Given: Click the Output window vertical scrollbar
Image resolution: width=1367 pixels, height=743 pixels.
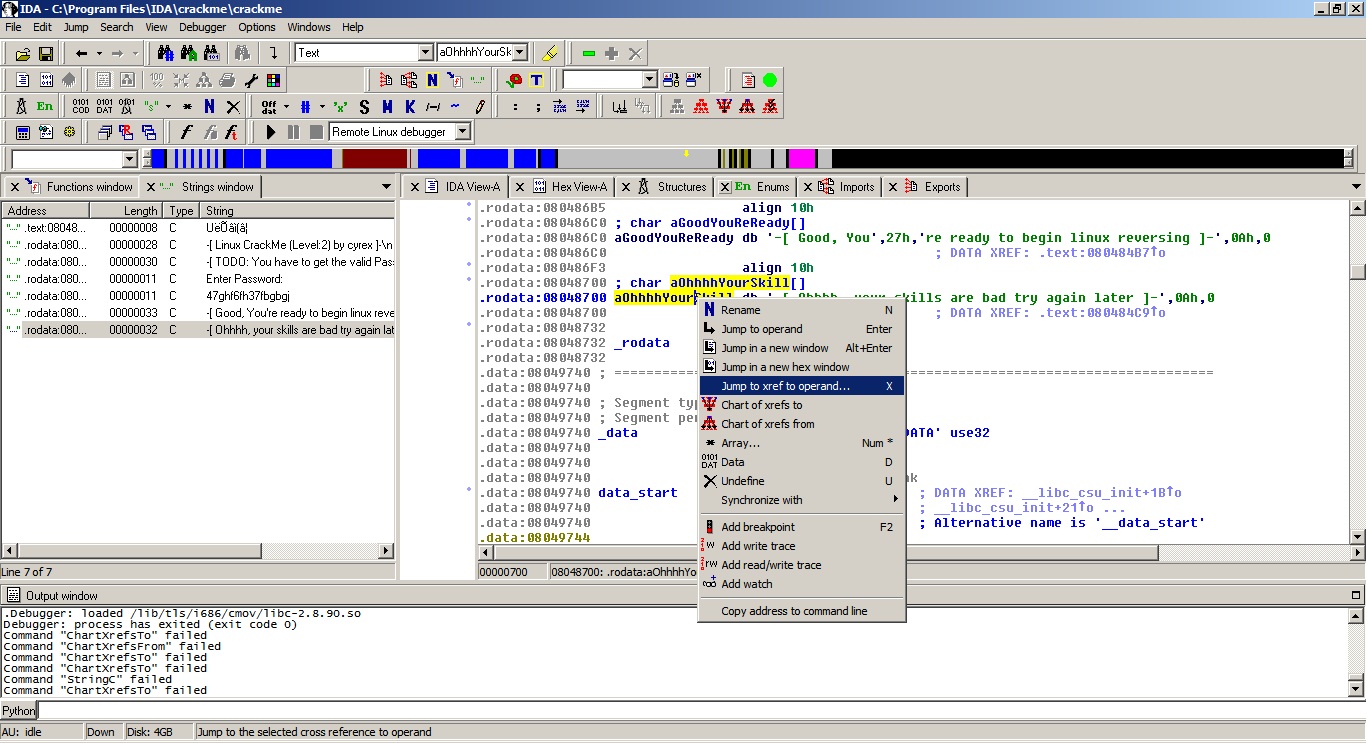Looking at the screenshot, I should pyautogui.click(x=1357, y=650).
